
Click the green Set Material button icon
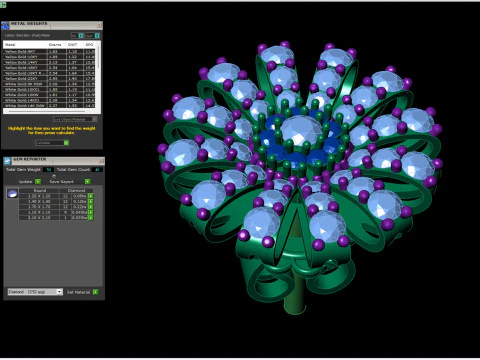click(95, 292)
